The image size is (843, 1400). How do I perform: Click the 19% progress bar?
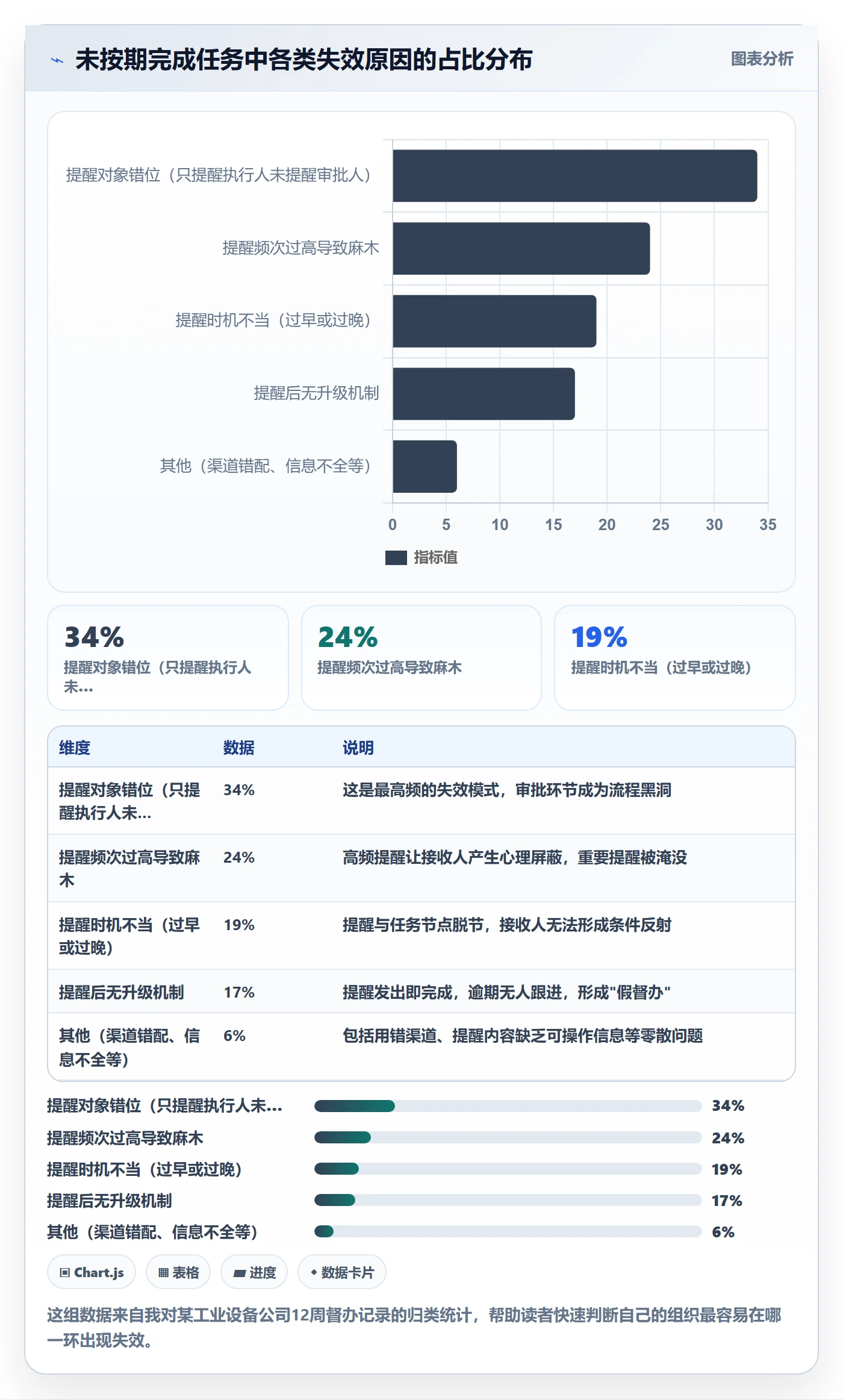tap(508, 1169)
